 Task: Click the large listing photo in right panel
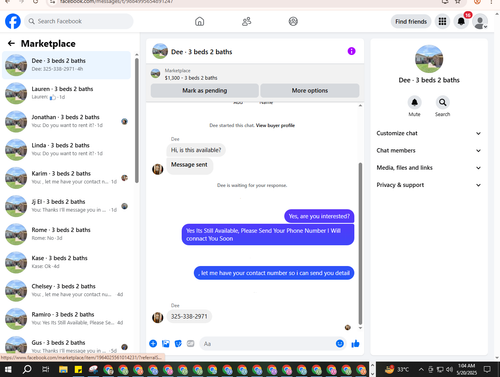click(x=429, y=59)
